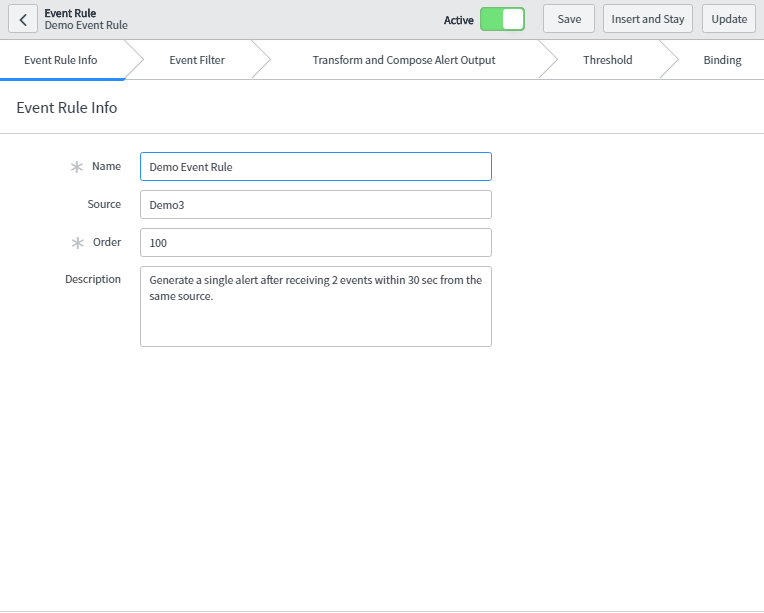Click the Order field label
The height and width of the screenshot is (613, 764).
(x=107, y=242)
